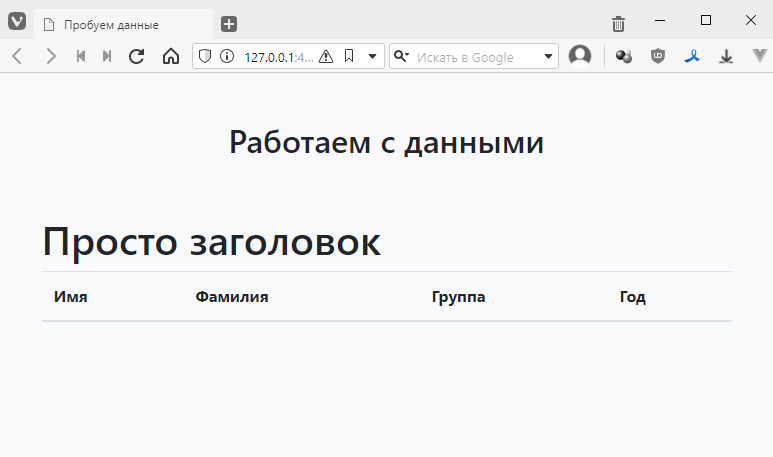The image size is (773, 457).
Task: Go forward to next page
Action: click(50, 57)
